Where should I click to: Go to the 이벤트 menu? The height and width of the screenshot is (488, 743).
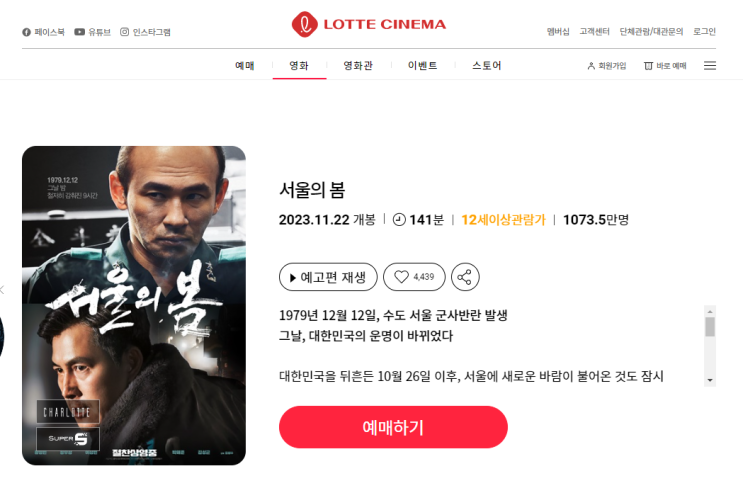423,65
